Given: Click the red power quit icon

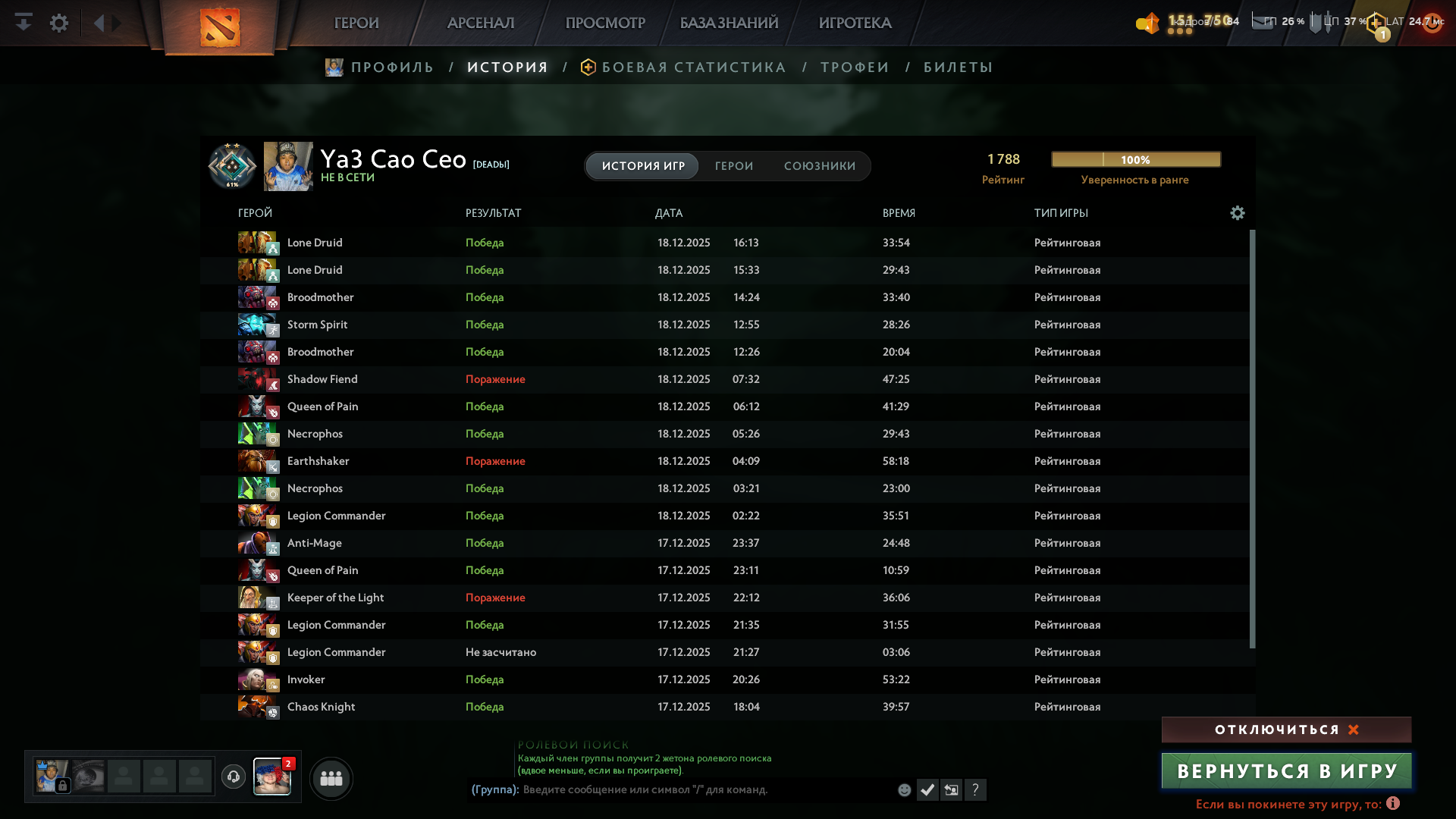Looking at the screenshot, I should click(1432, 22).
